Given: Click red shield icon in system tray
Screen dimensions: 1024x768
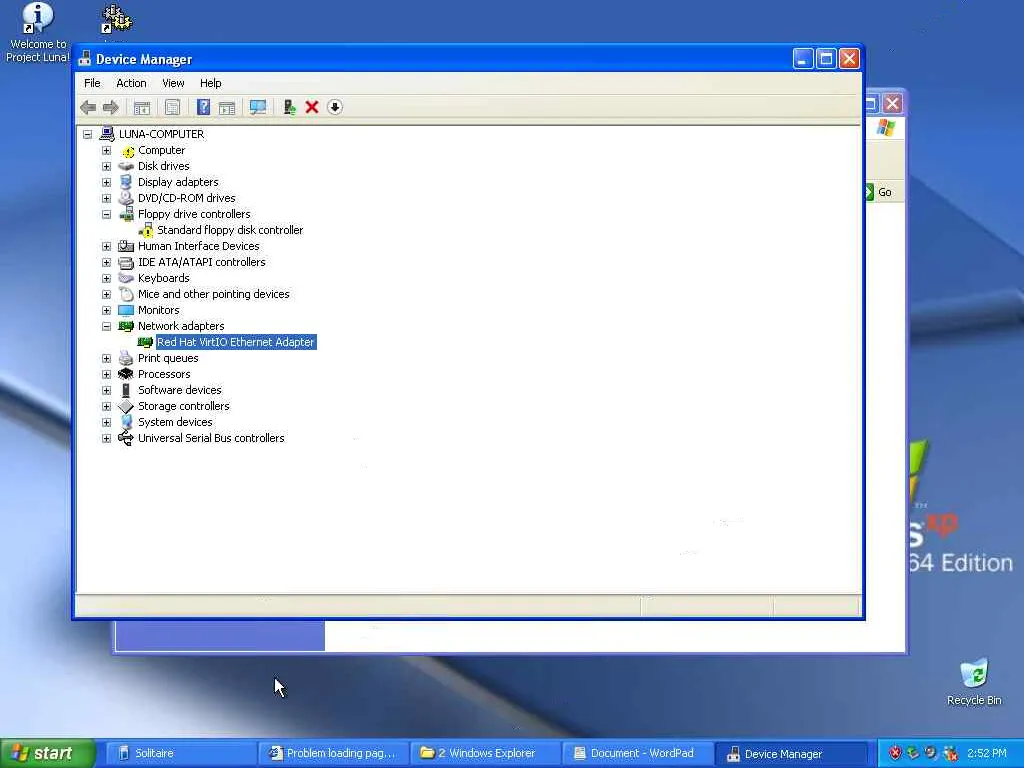Looking at the screenshot, I should pyautogui.click(x=895, y=753).
